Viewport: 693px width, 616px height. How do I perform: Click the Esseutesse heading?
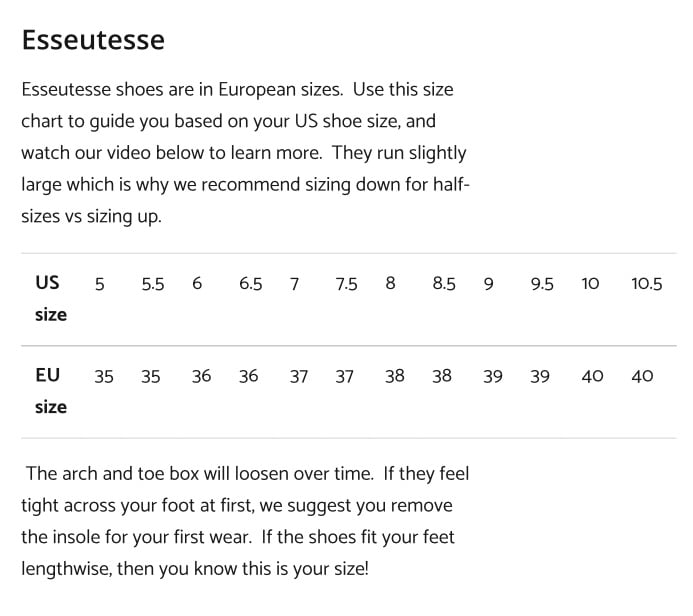coord(93,40)
